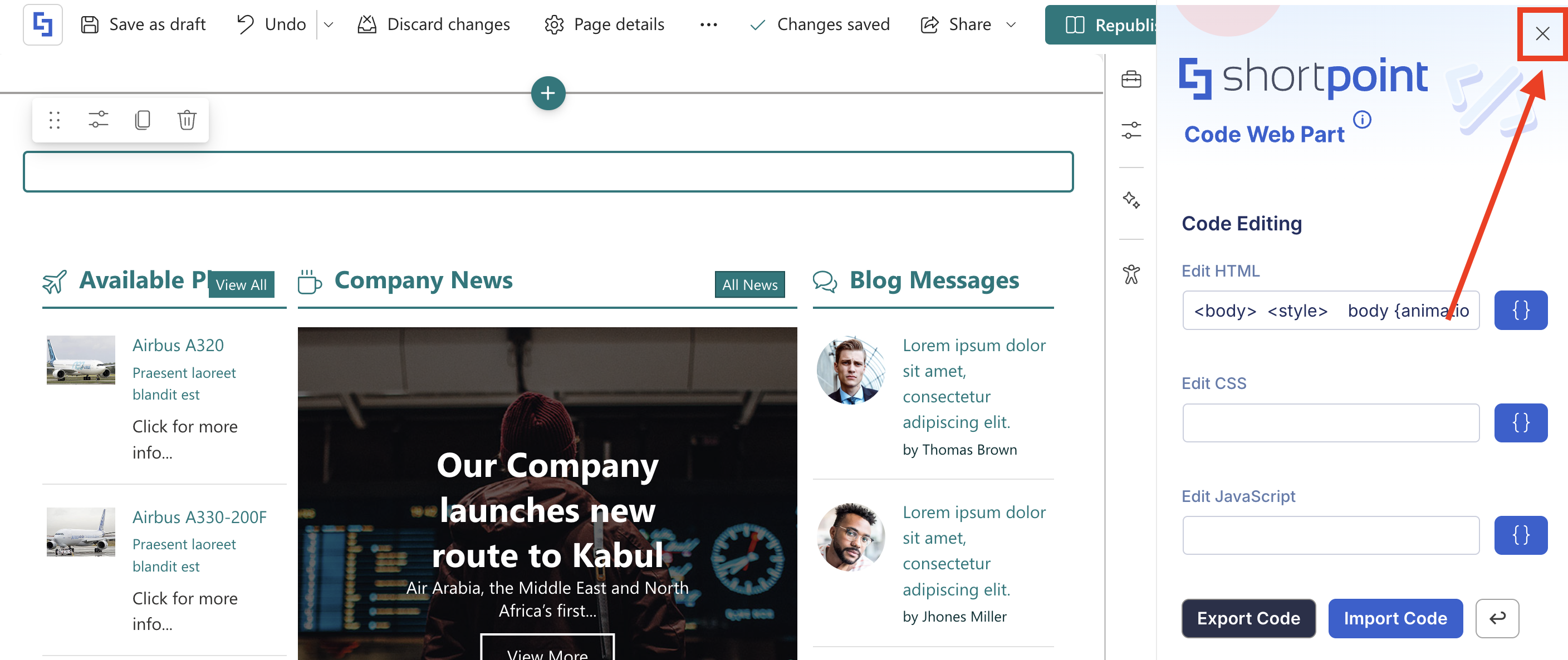The image size is (1568, 660).
Task: Click the ShortPoint logo icon in toolbar
Action: pyautogui.click(x=43, y=25)
